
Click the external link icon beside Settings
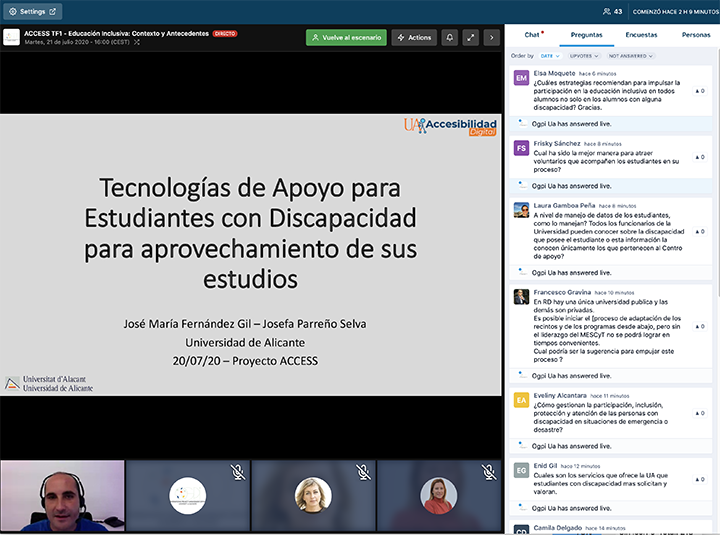(x=52, y=11)
